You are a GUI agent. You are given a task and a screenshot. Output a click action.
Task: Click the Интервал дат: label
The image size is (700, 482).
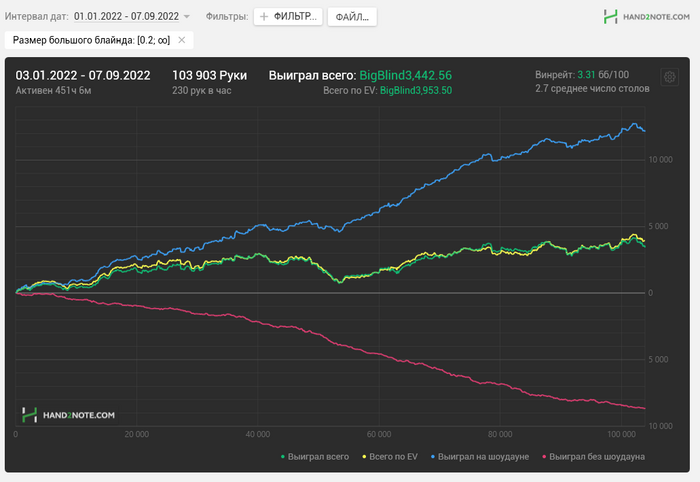[x=37, y=17]
